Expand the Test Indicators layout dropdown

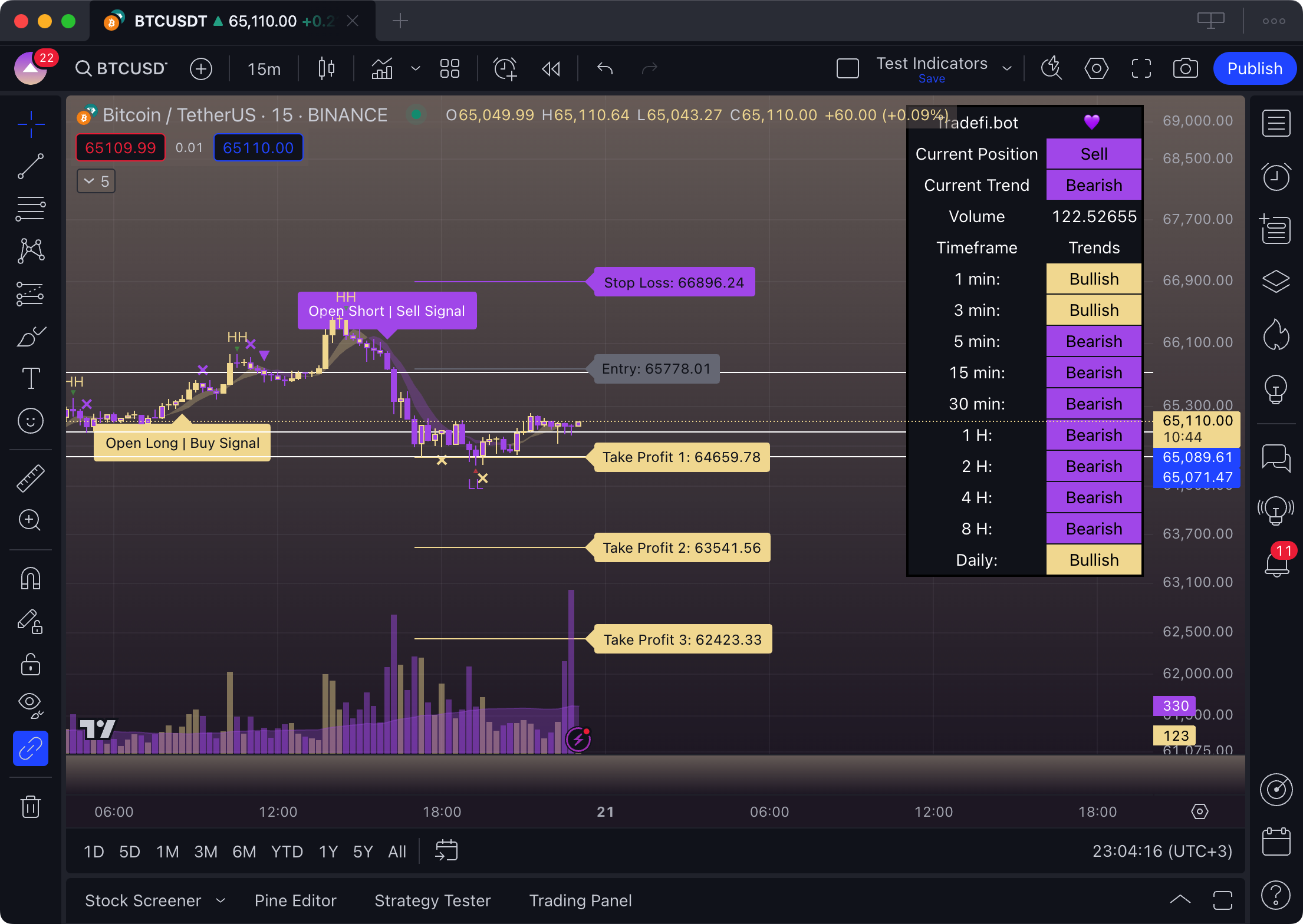(1007, 68)
